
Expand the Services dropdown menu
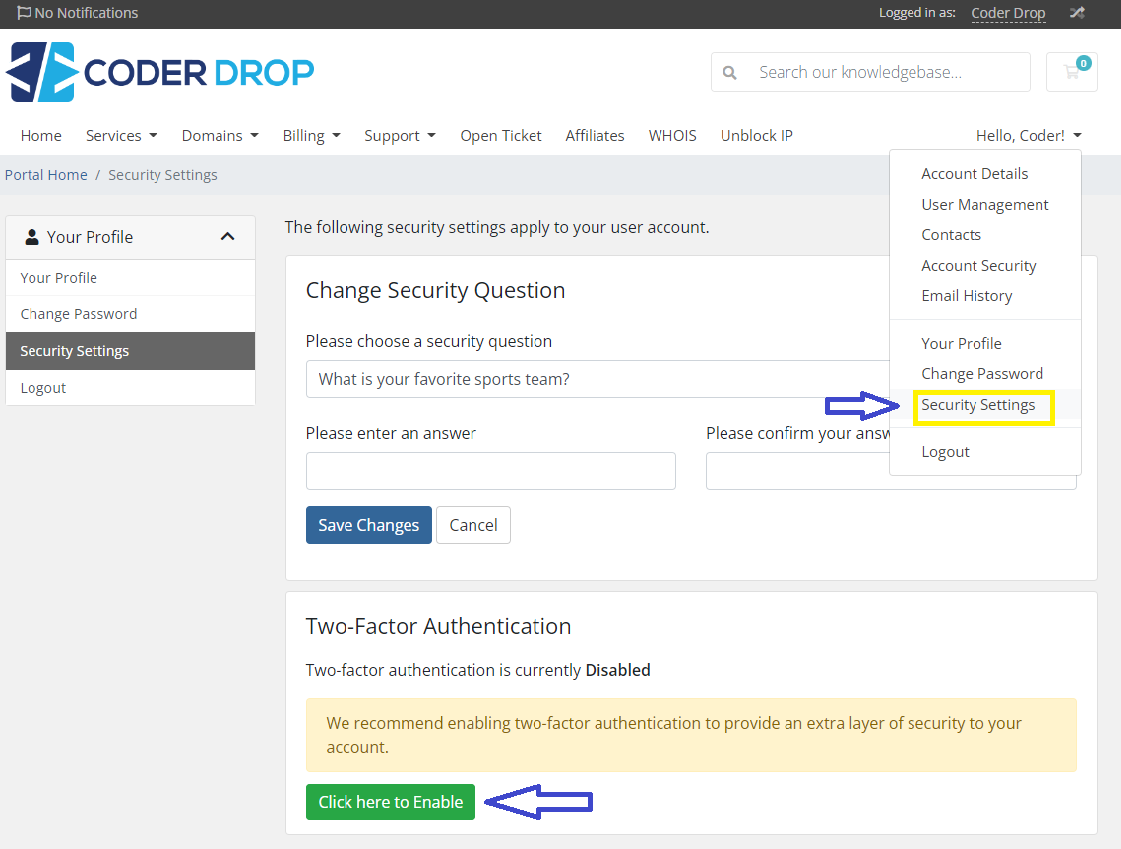point(122,136)
